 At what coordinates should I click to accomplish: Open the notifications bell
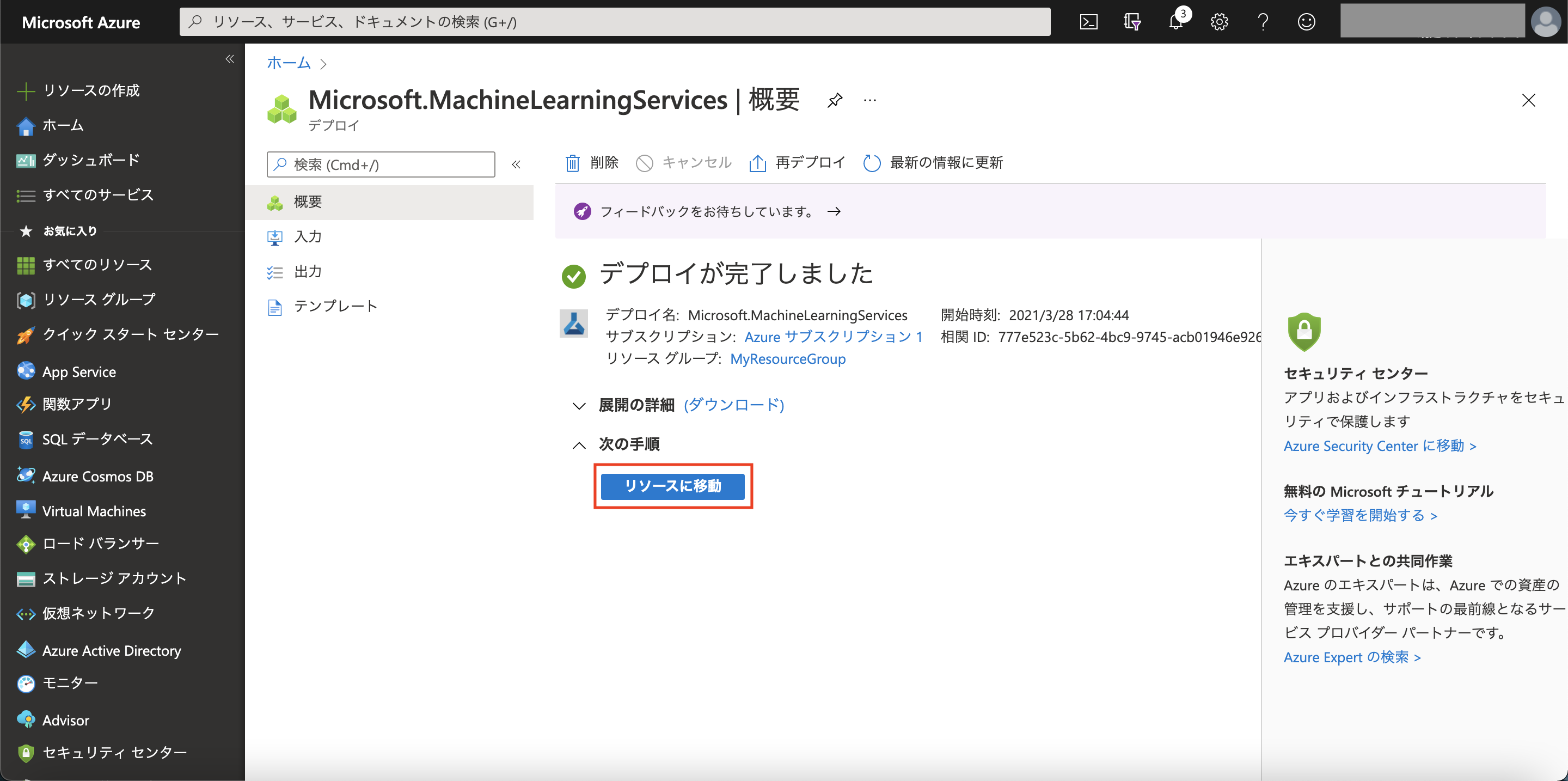tap(1176, 22)
